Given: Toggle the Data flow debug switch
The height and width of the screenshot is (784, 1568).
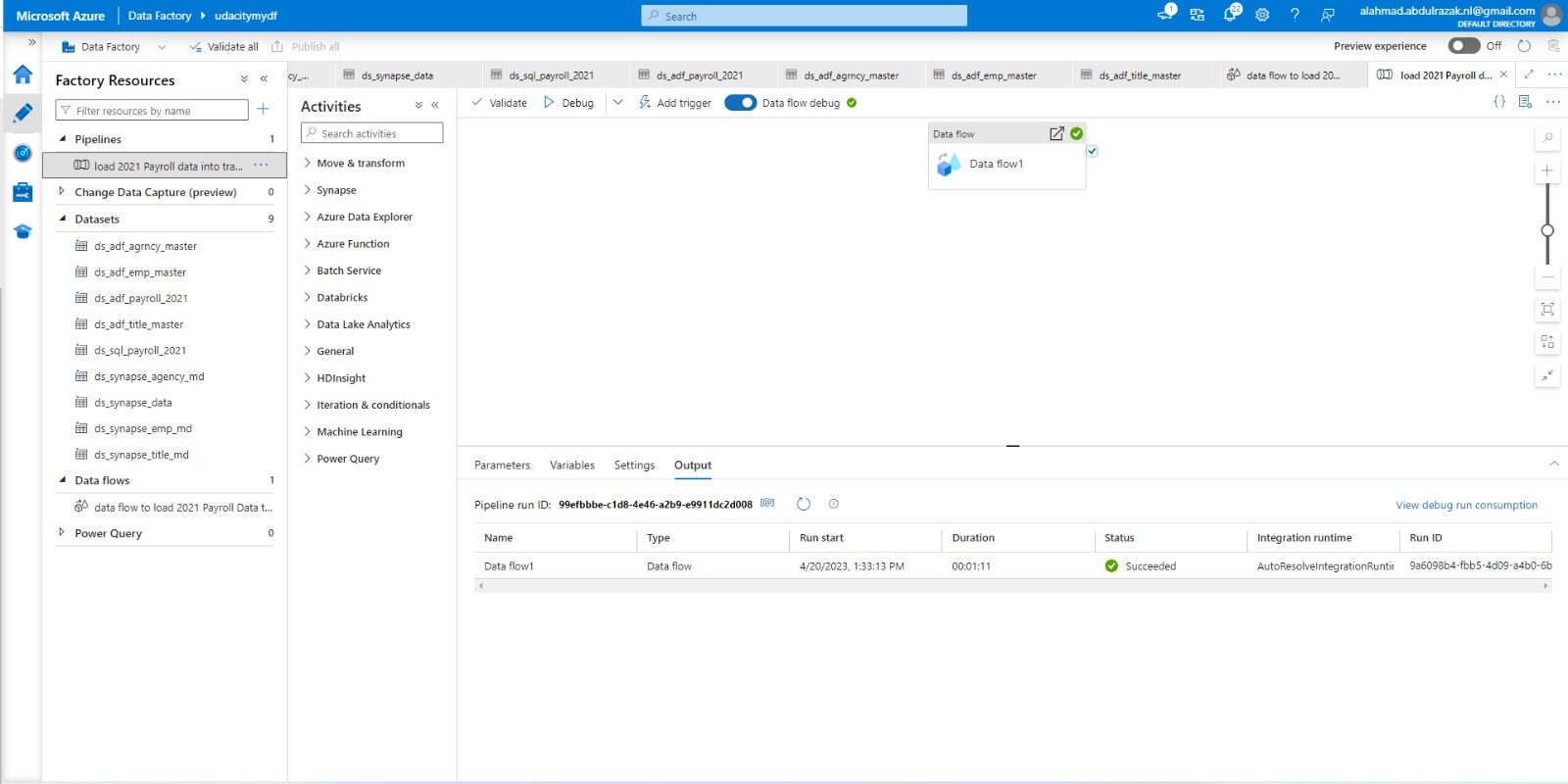Looking at the screenshot, I should 740,103.
